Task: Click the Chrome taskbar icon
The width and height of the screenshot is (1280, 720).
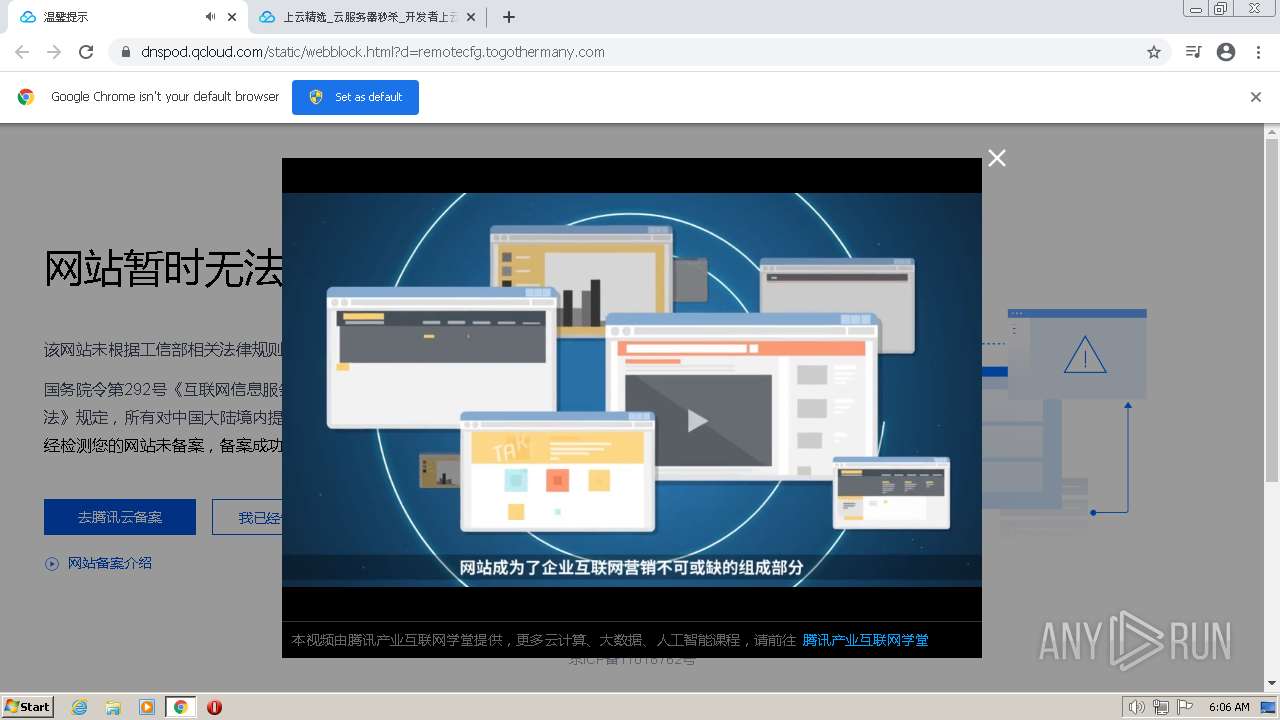Action: pyautogui.click(x=180, y=707)
